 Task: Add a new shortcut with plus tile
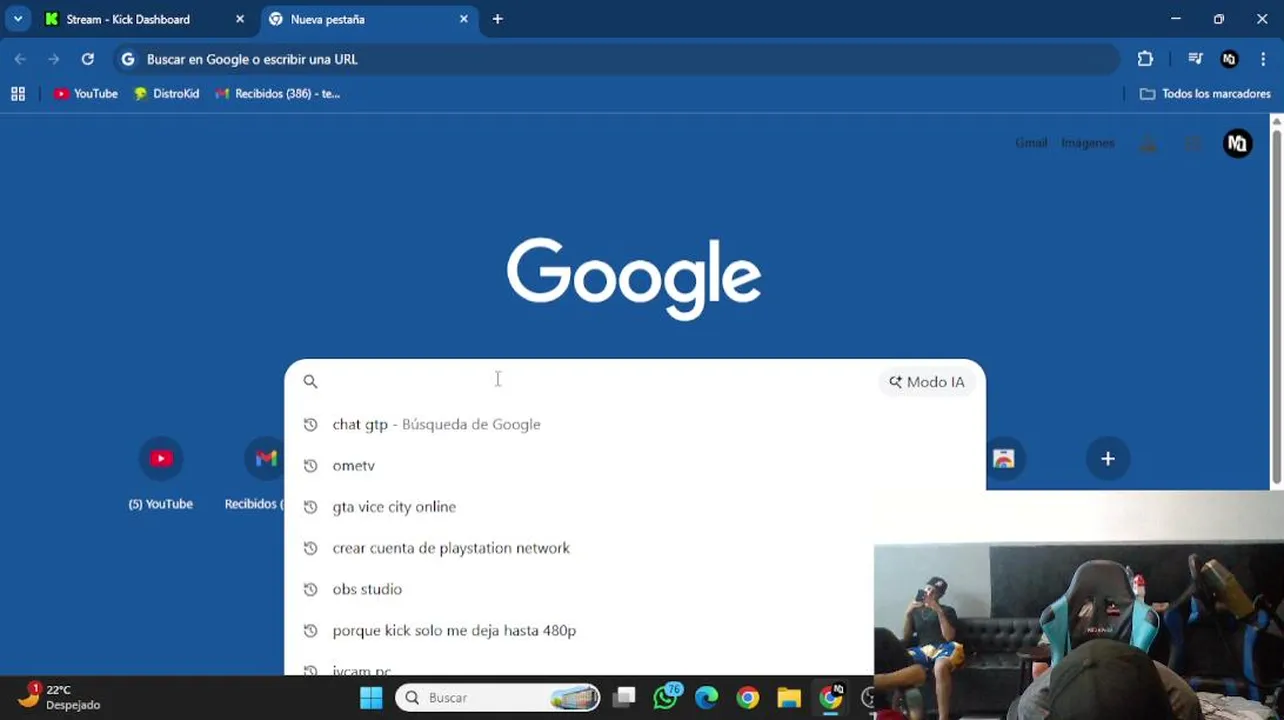point(1107,459)
